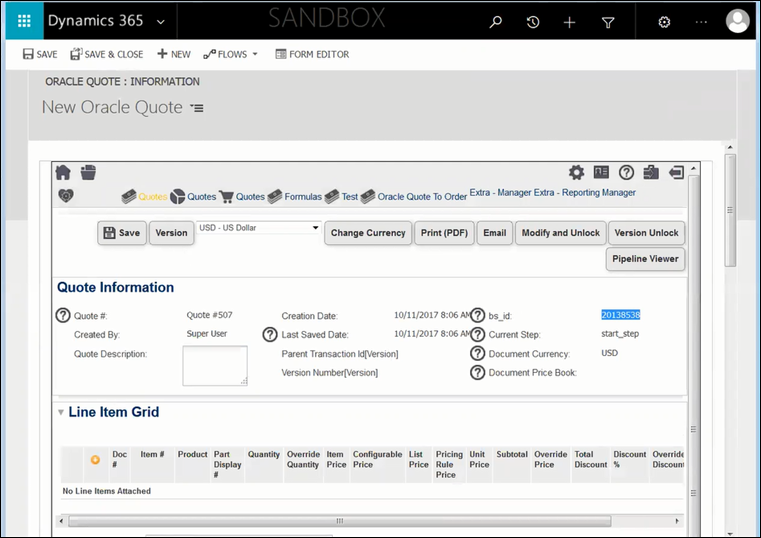This screenshot has width=761, height=538.
Task: Click help icon next to Document Price Book
Action: tap(478, 373)
